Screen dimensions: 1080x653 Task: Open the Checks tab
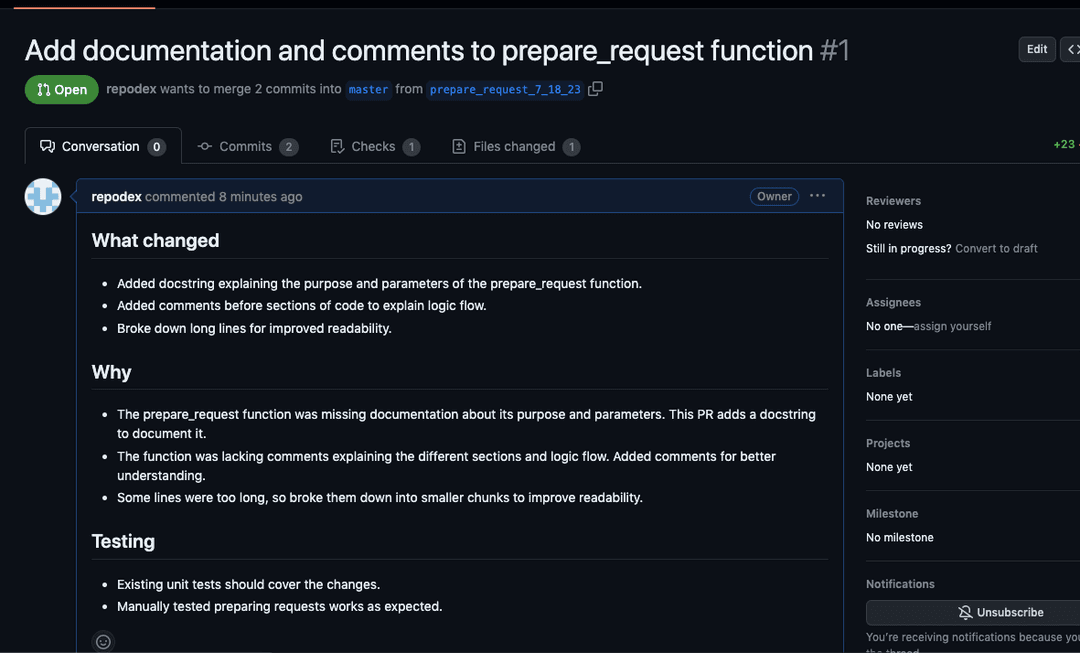(374, 146)
